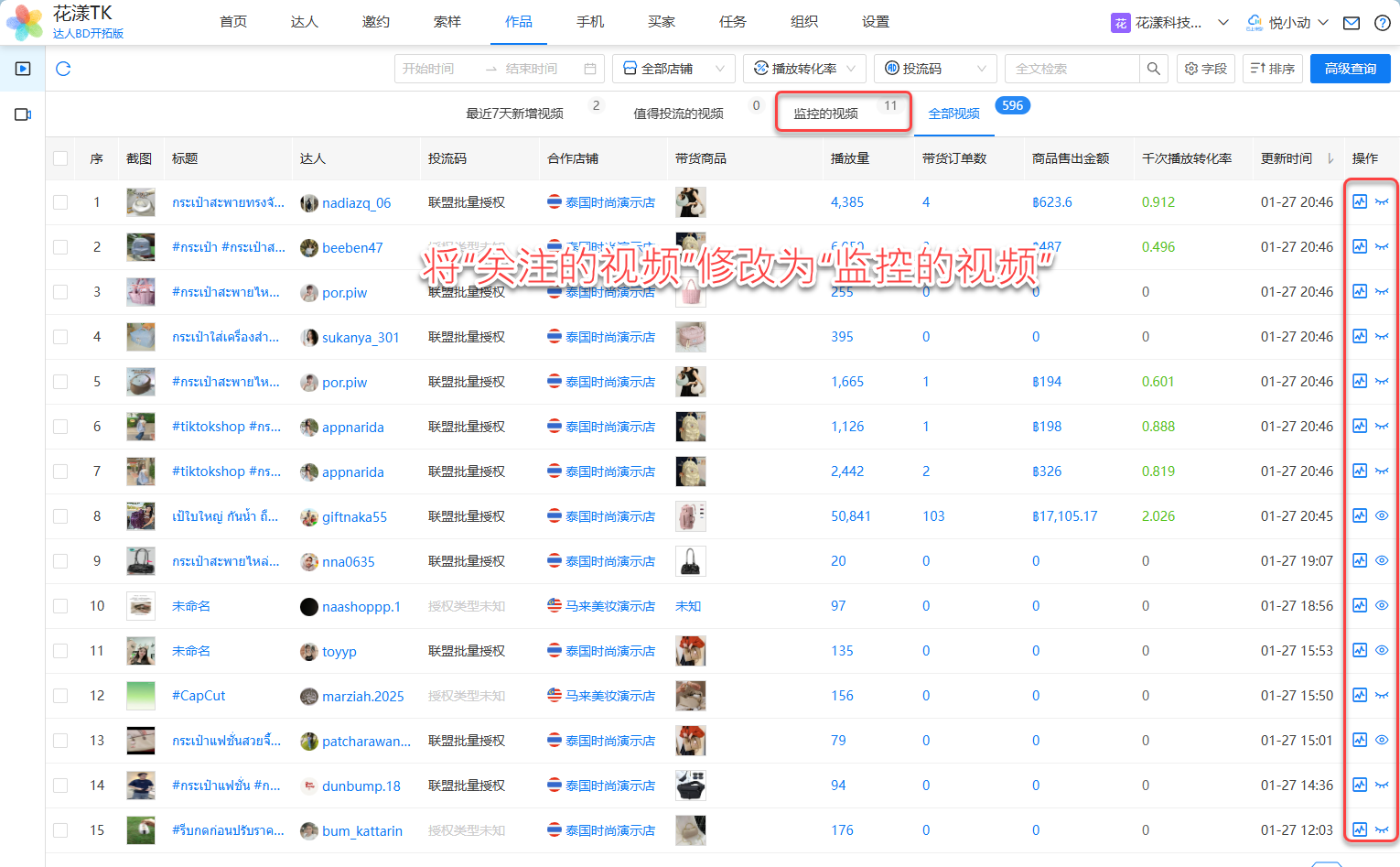Expand the 全部店铺 shop dropdown
1400x867 pixels.
[x=673, y=69]
